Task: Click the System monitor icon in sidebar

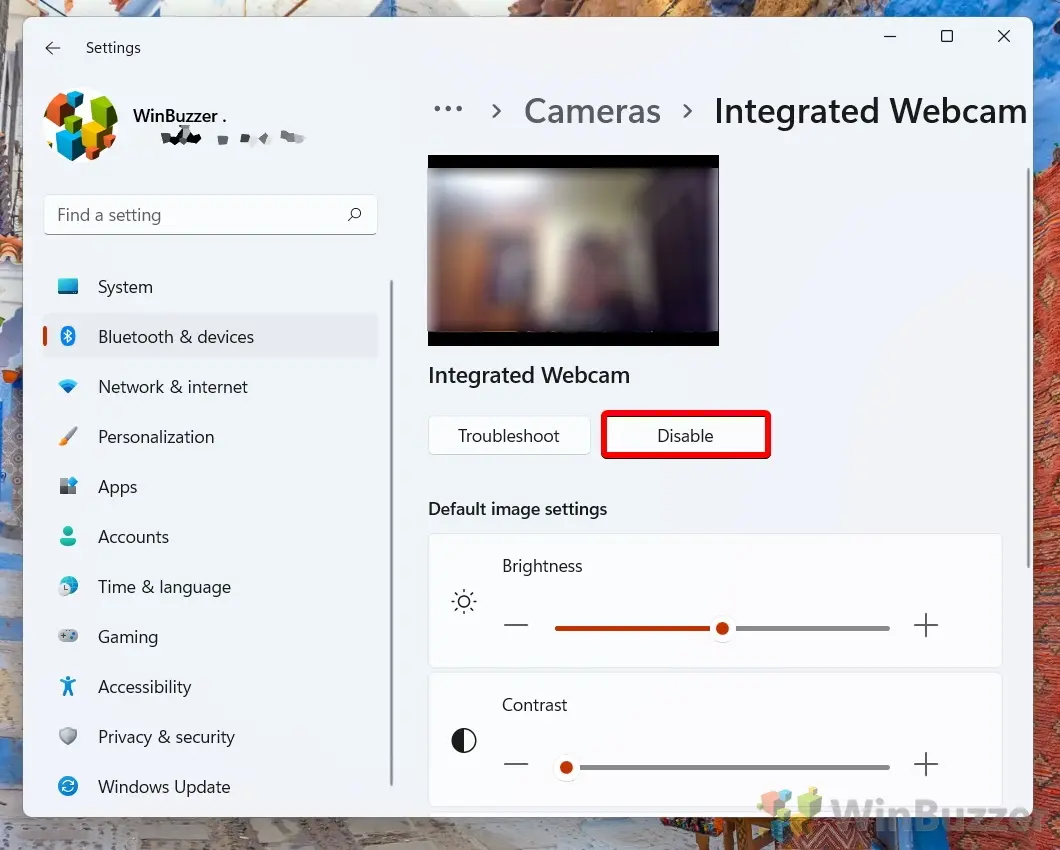Action: [68, 287]
